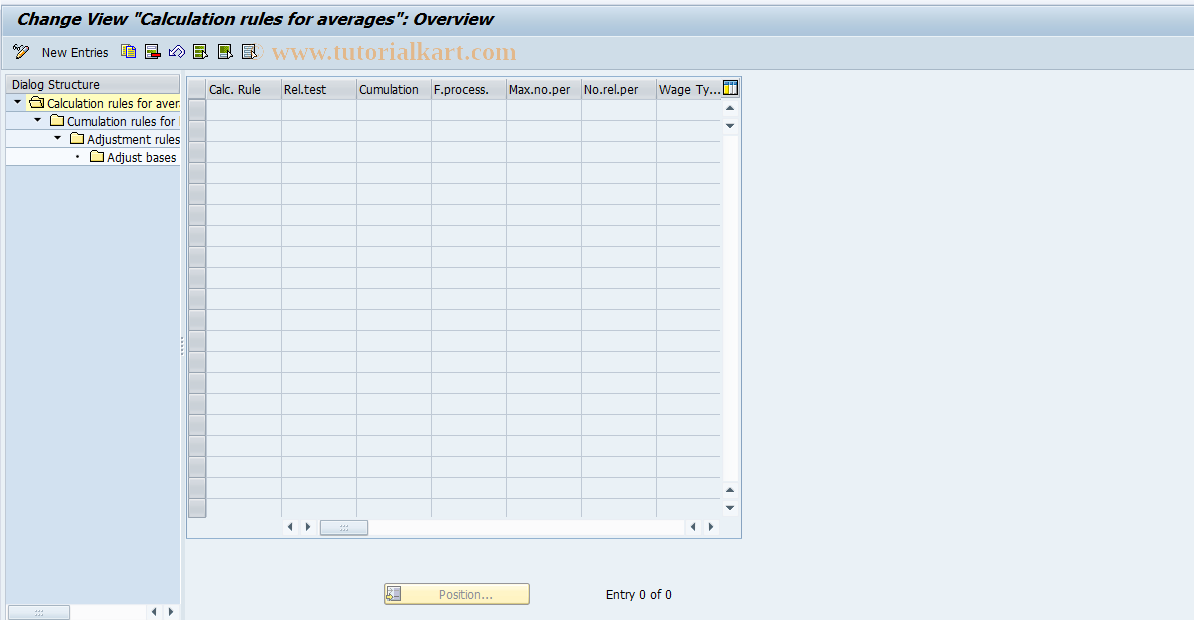Click the Dialog Structure panel header
Viewport: 1194px width, 620px height.
tap(93, 84)
